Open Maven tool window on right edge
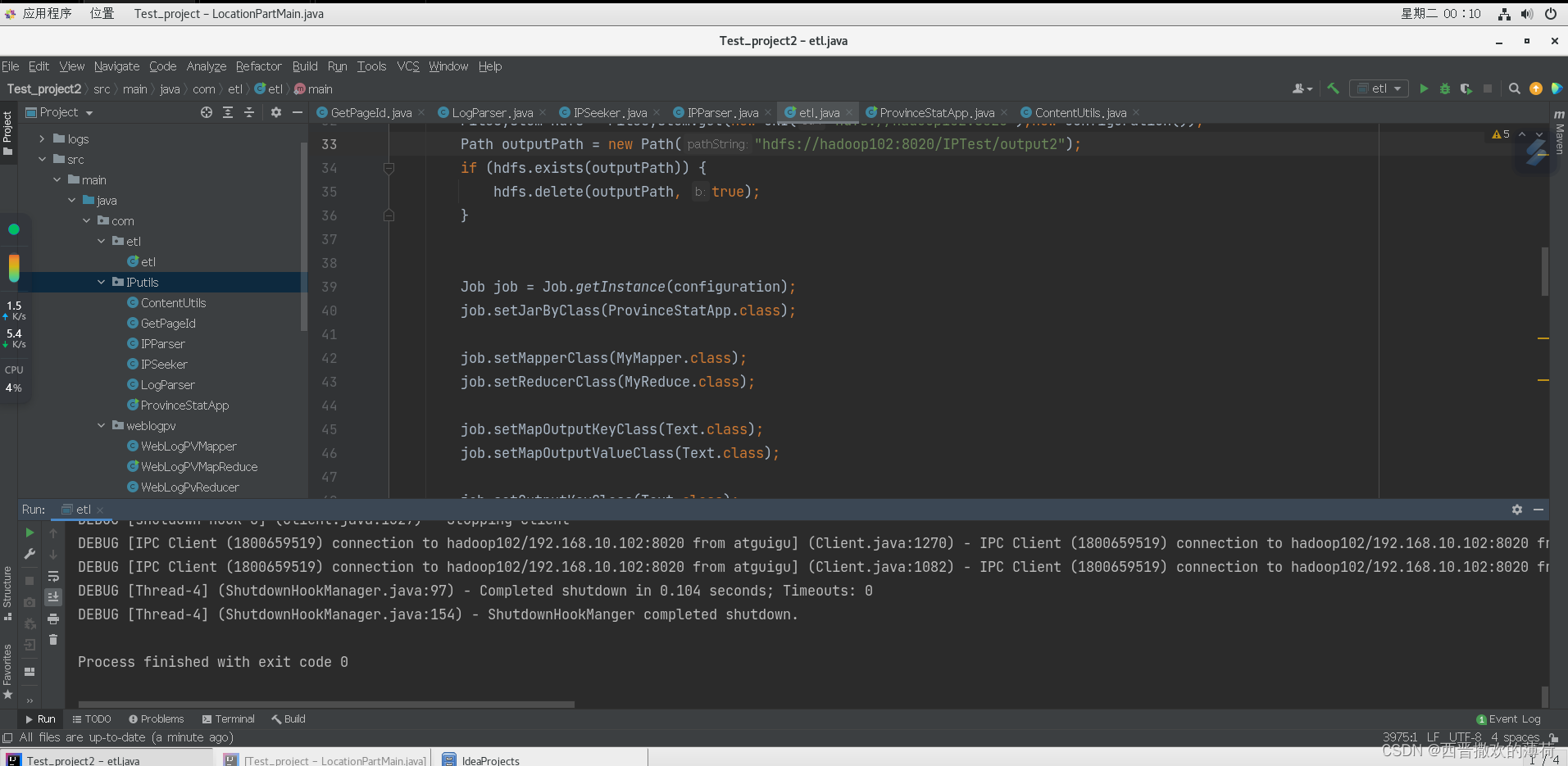Image resolution: width=1568 pixels, height=766 pixels. point(1559,132)
